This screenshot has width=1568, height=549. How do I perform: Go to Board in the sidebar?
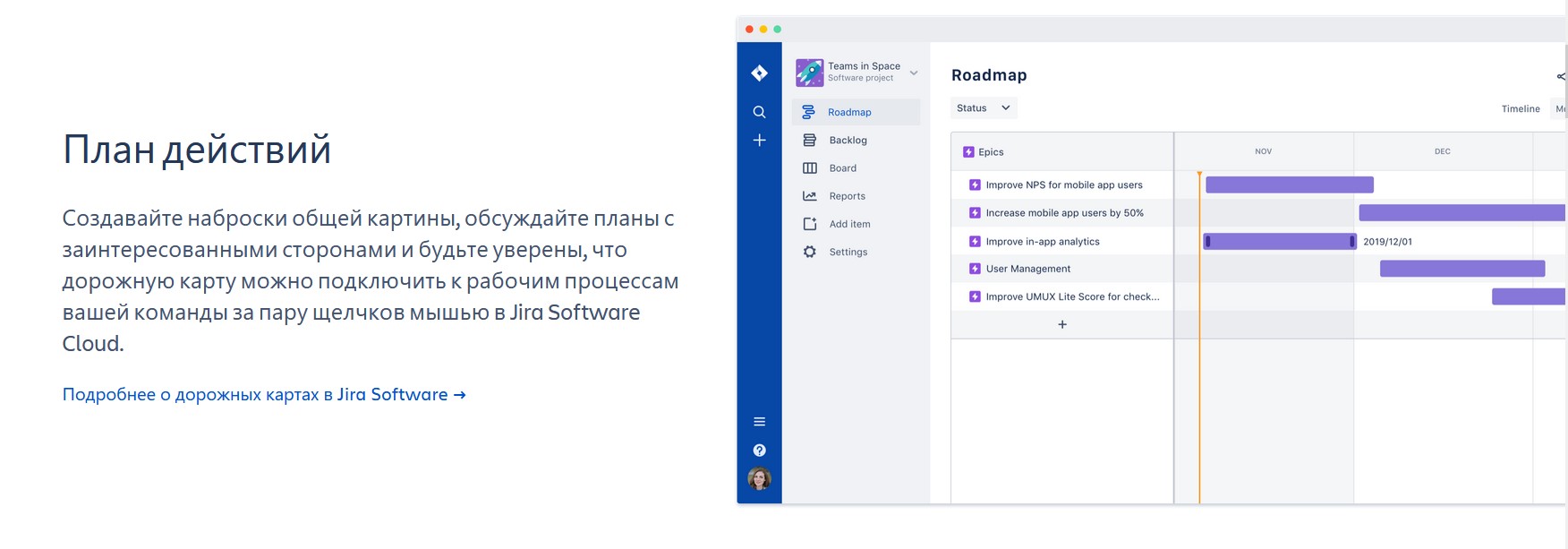pos(842,168)
